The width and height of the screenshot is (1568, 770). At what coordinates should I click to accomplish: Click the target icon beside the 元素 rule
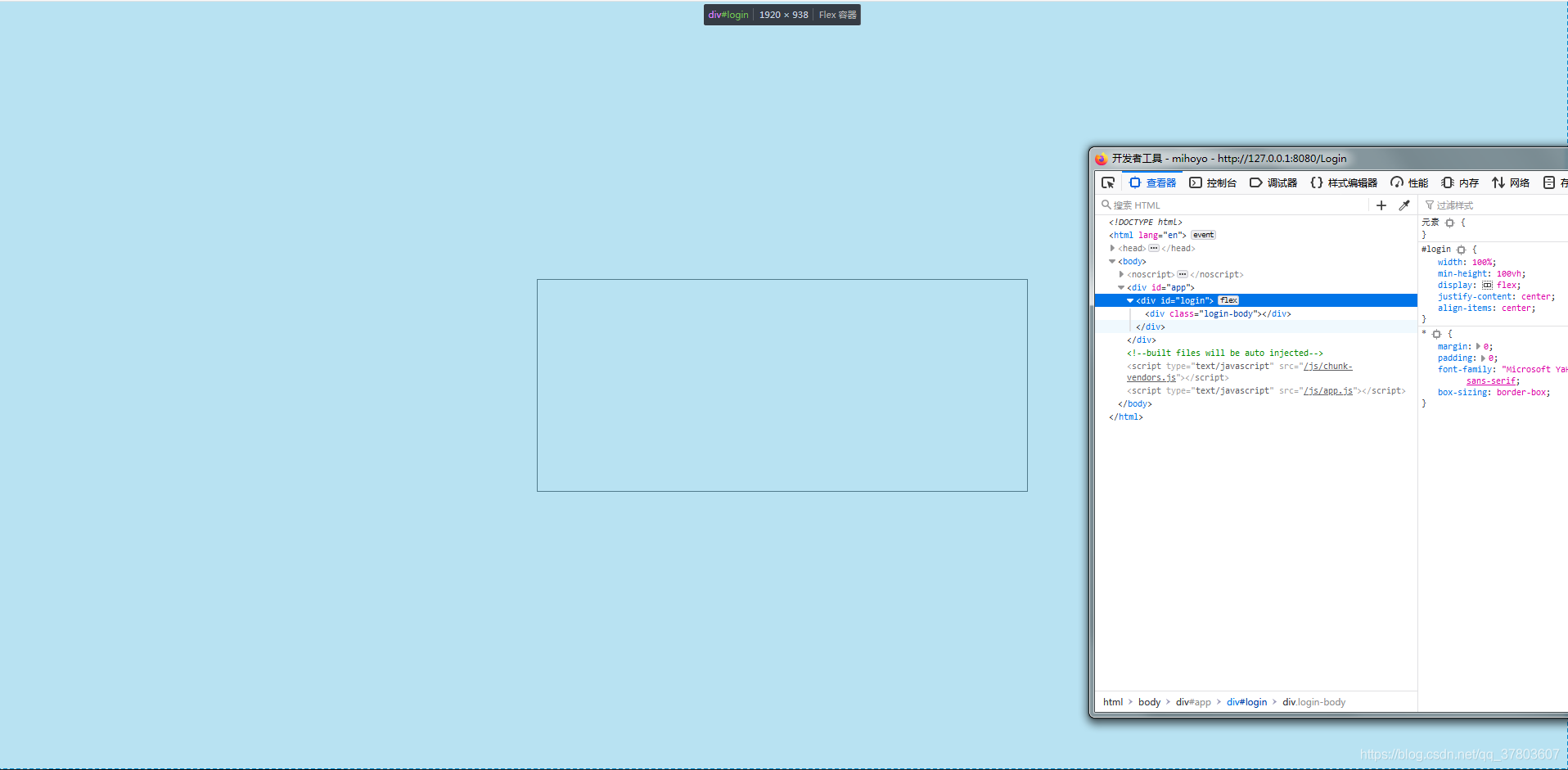pyautogui.click(x=1449, y=223)
